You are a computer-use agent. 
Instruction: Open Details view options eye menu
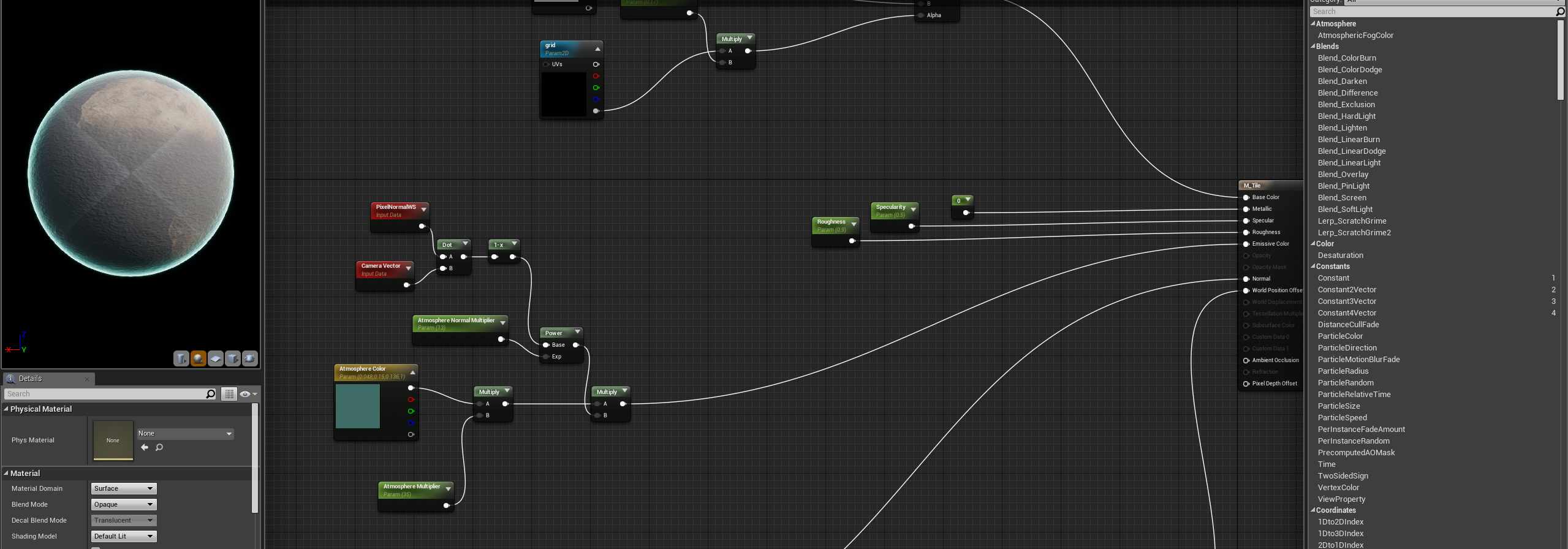[x=248, y=394]
